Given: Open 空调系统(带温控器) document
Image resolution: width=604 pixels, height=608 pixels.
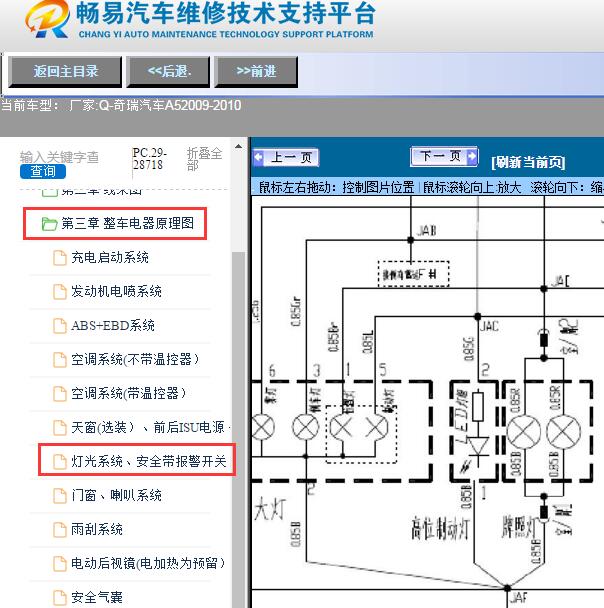Looking at the screenshot, I should [x=128, y=394].
